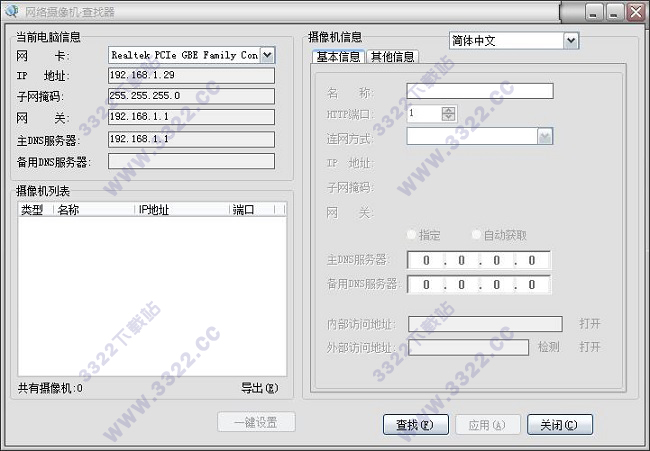Click 打开 next to 内部访问地址
The height and width of the screenshot is (451, 650).
(589, 323)
